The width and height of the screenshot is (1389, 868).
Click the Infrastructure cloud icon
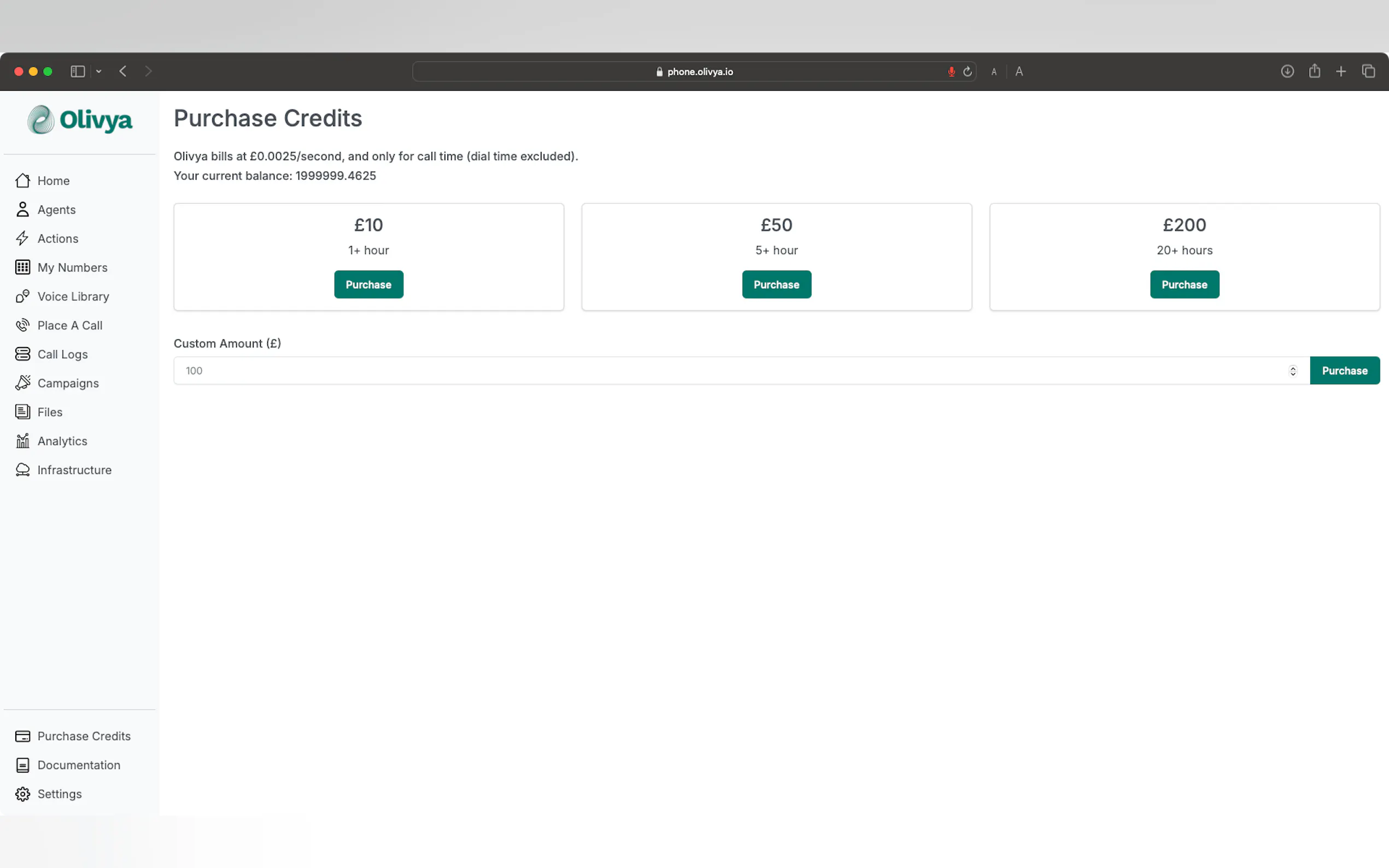[22, 470]
